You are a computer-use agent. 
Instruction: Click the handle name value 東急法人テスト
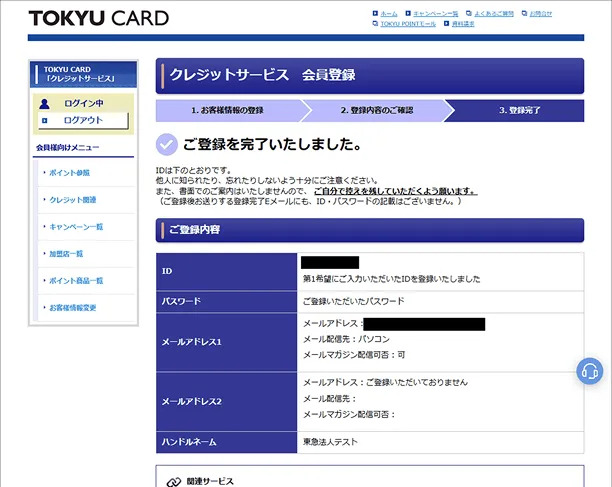coord(330,442)
